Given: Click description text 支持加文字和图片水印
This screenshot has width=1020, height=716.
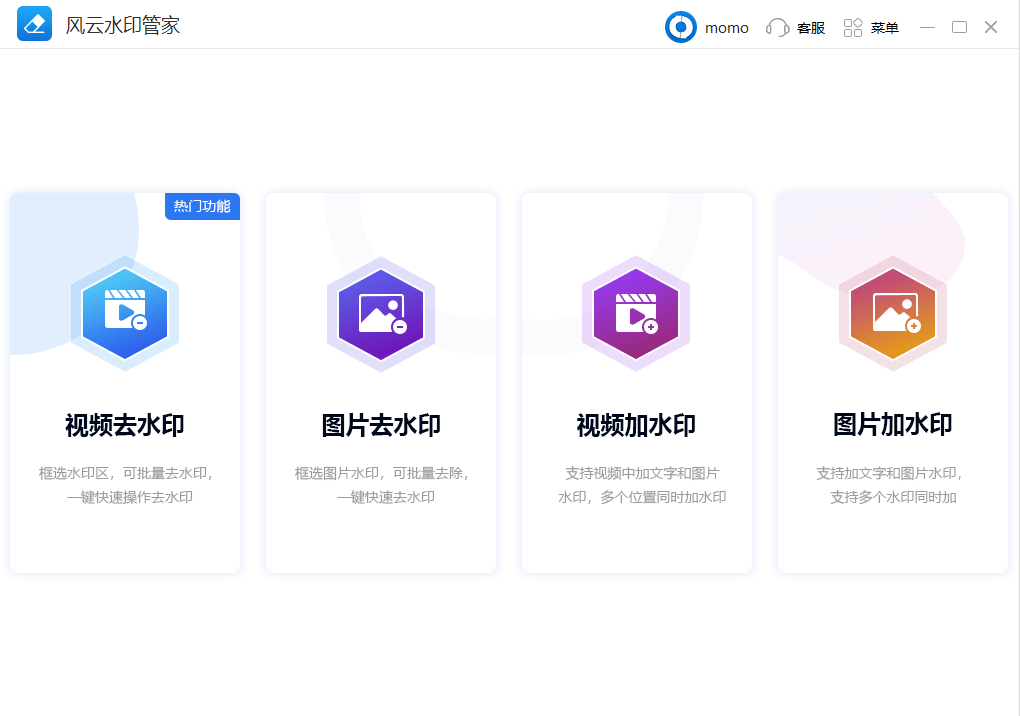Looking at the screenshot, I should pyautogui.click(x=889, y=473).
